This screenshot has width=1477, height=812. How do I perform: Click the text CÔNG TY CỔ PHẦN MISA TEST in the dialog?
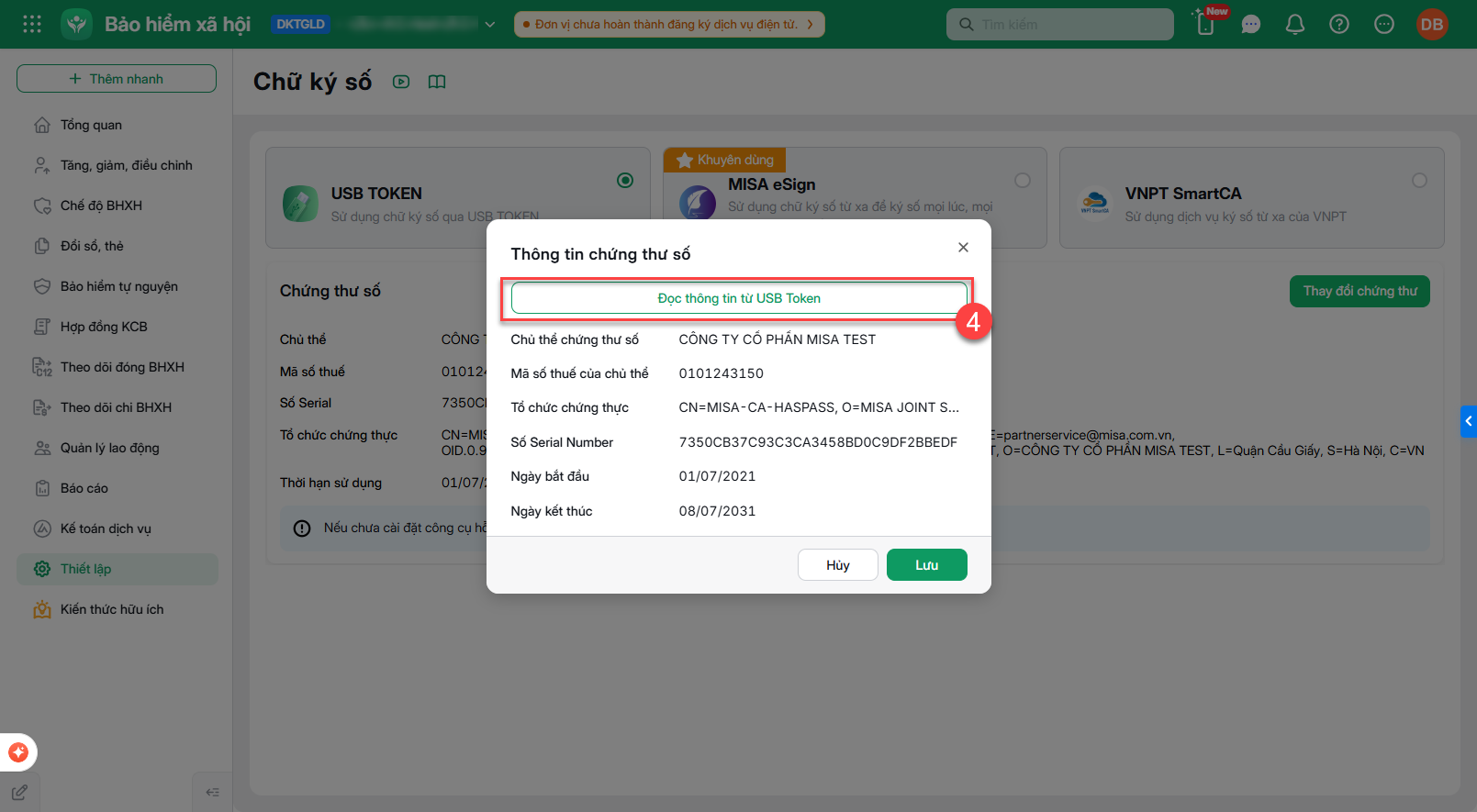778,339
